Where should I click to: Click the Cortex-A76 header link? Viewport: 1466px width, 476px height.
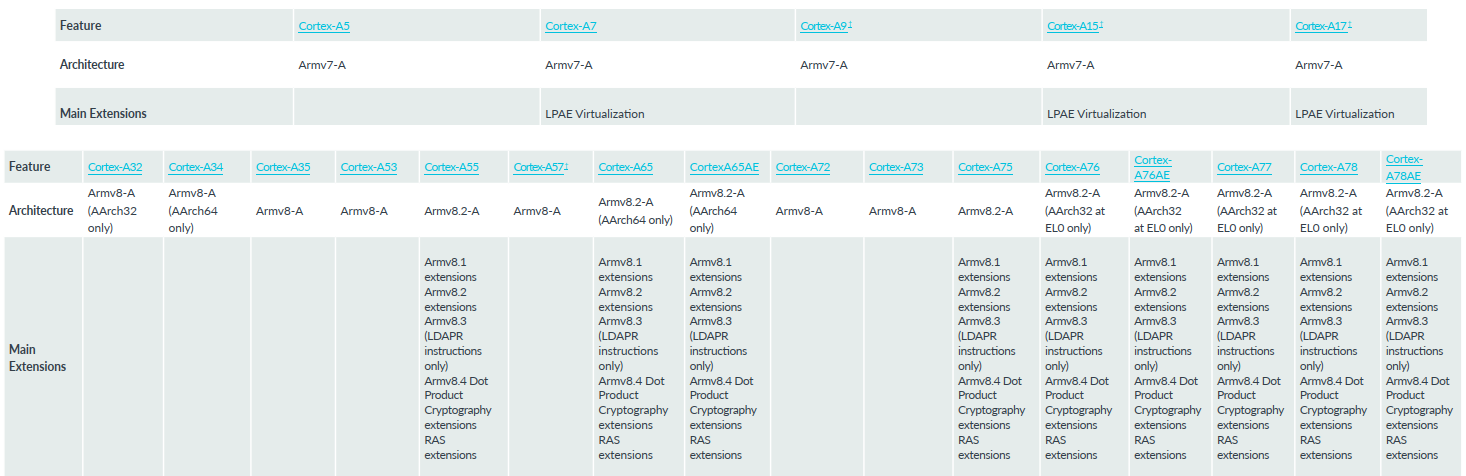(1072, 167)
